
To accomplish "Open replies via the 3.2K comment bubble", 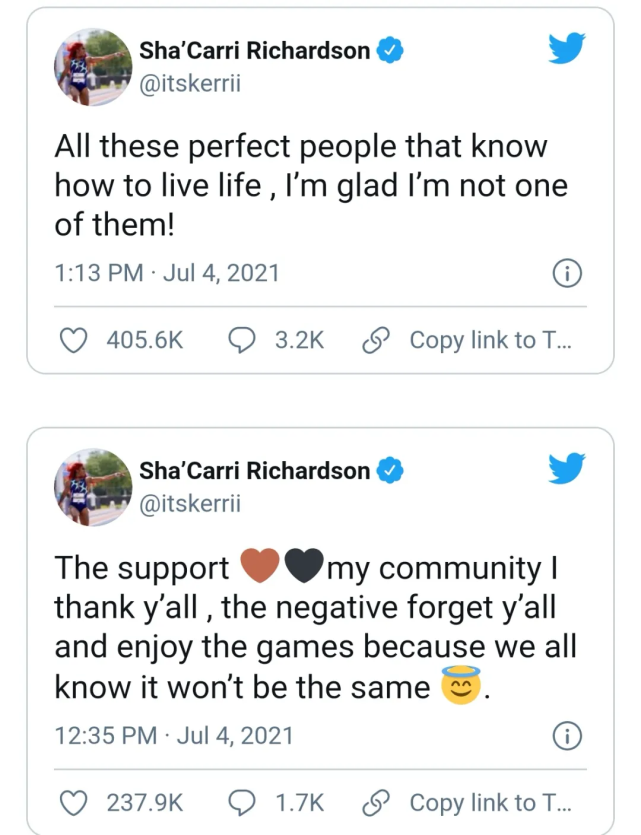I will (243, 340).
